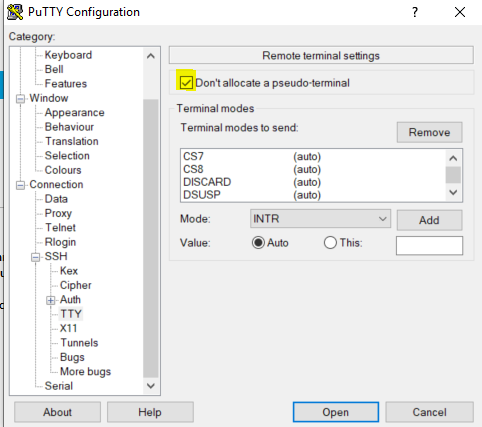Click the Open button
482x427 pixels.
(336, 412)
